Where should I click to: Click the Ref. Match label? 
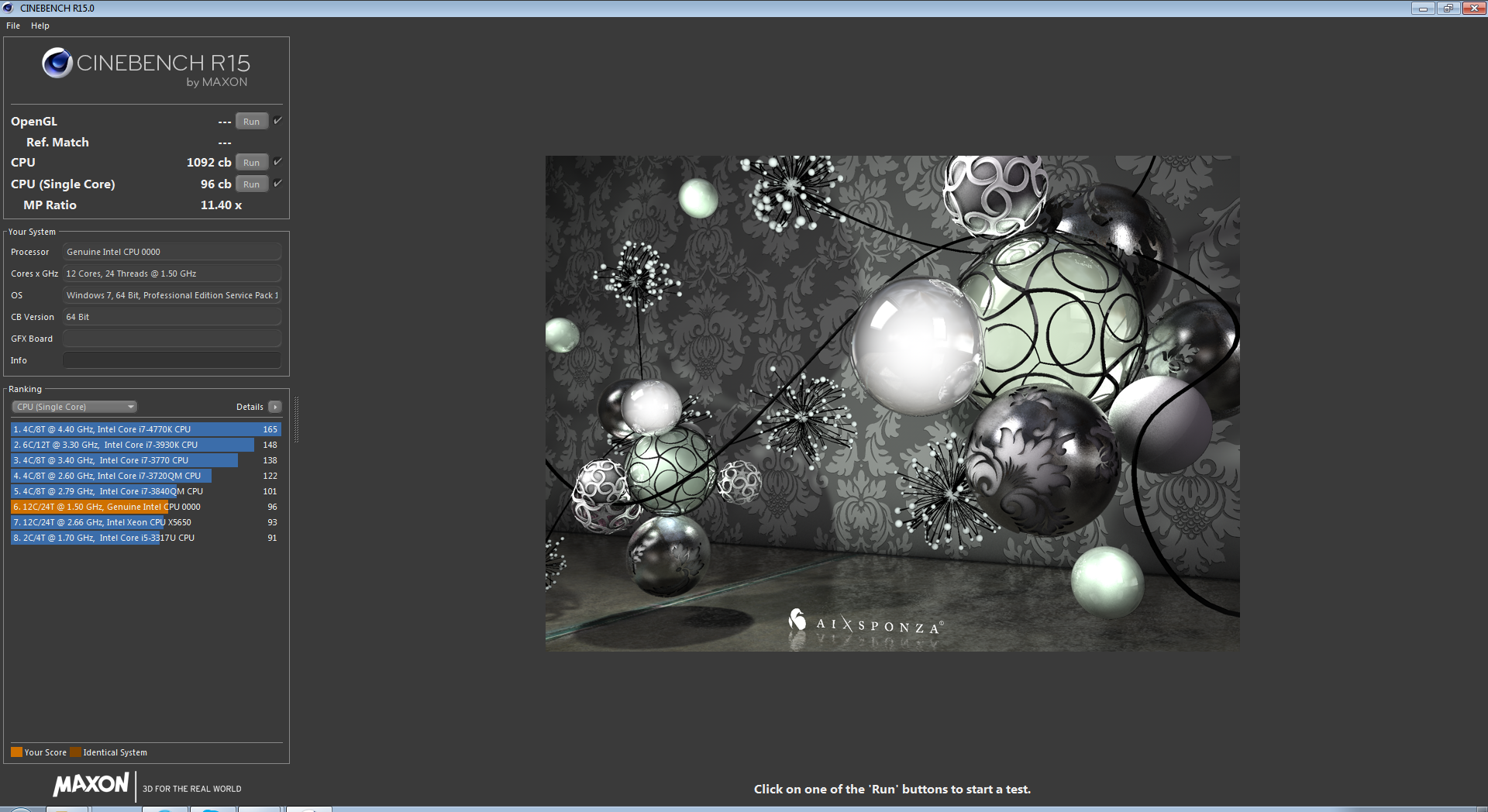click(57, 143)
